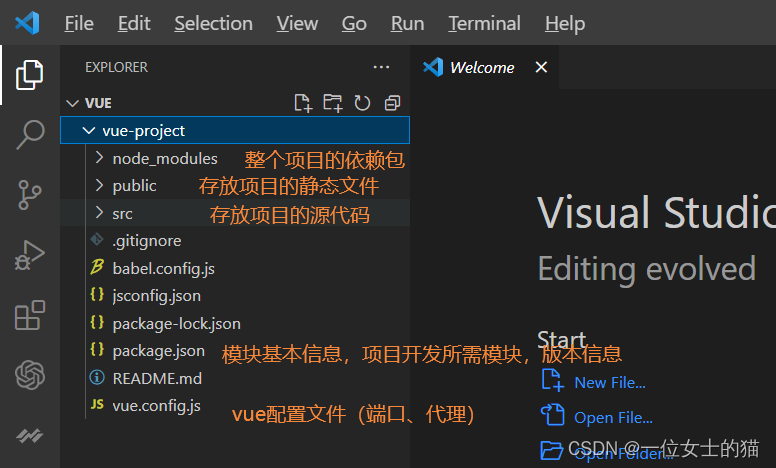Collapse the VUE workspace section
The height and width of the screenshot is (468, 776).
pyautogui.click(x=73, y=103)
